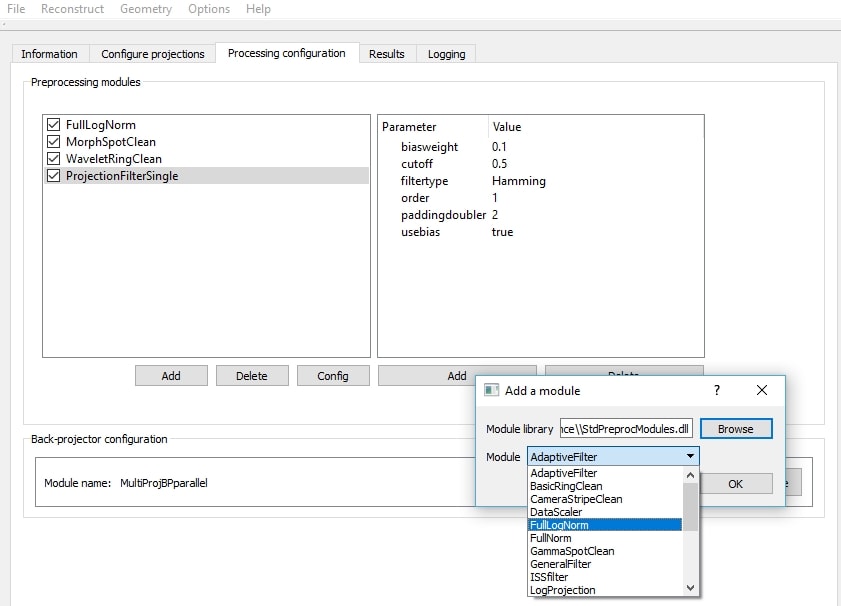Viewport: 841px width, 606px height.
Task: Open the Reconstruct menu
Action: click(x=72, y=9)
